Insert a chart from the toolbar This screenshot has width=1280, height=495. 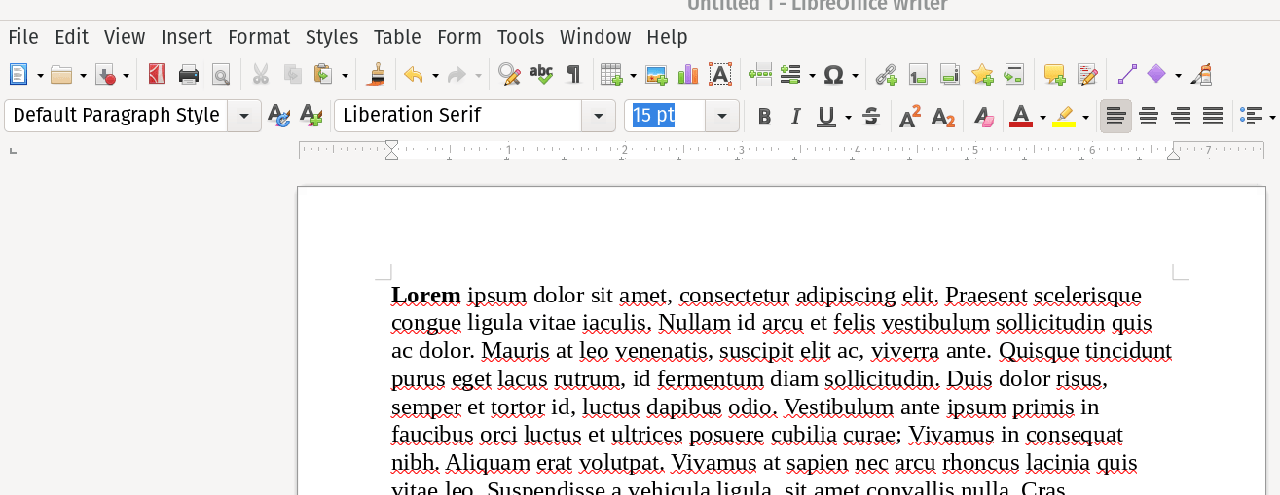click(688, 75)
